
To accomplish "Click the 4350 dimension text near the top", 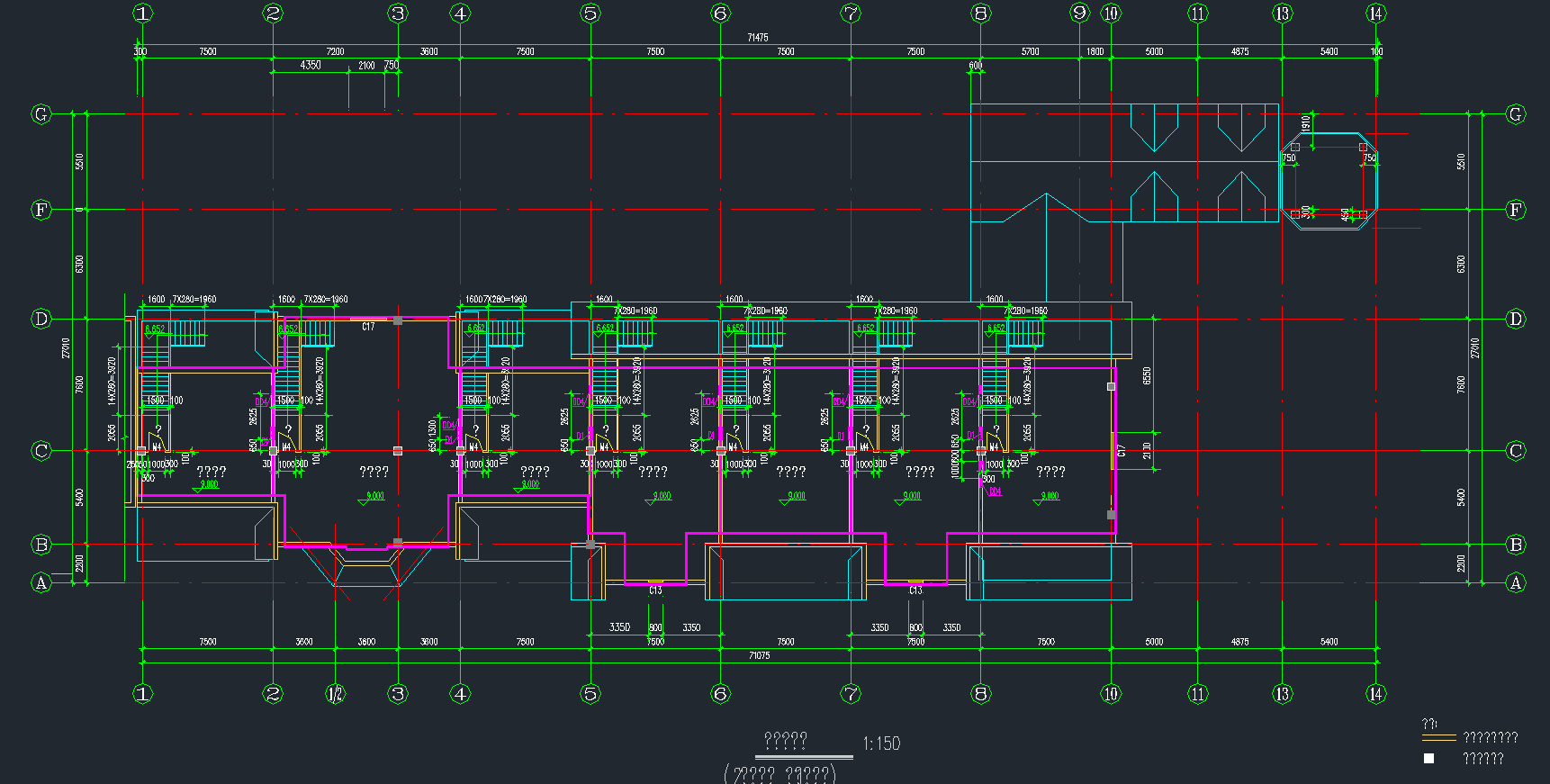I will tap(311, 66).
